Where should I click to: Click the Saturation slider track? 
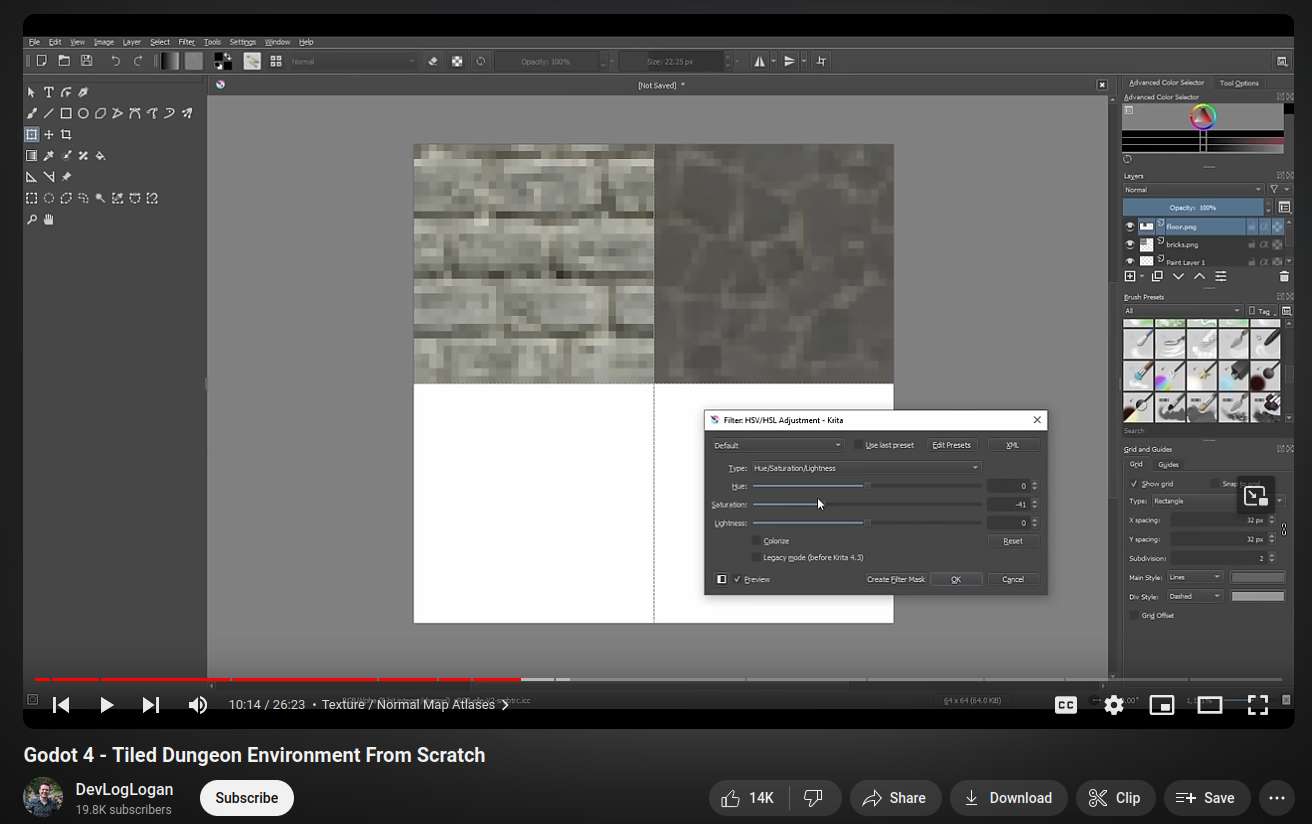point(866,504)
